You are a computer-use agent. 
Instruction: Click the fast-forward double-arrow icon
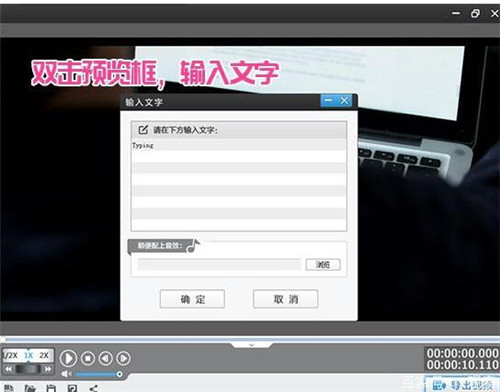click(x=48, y=369)
